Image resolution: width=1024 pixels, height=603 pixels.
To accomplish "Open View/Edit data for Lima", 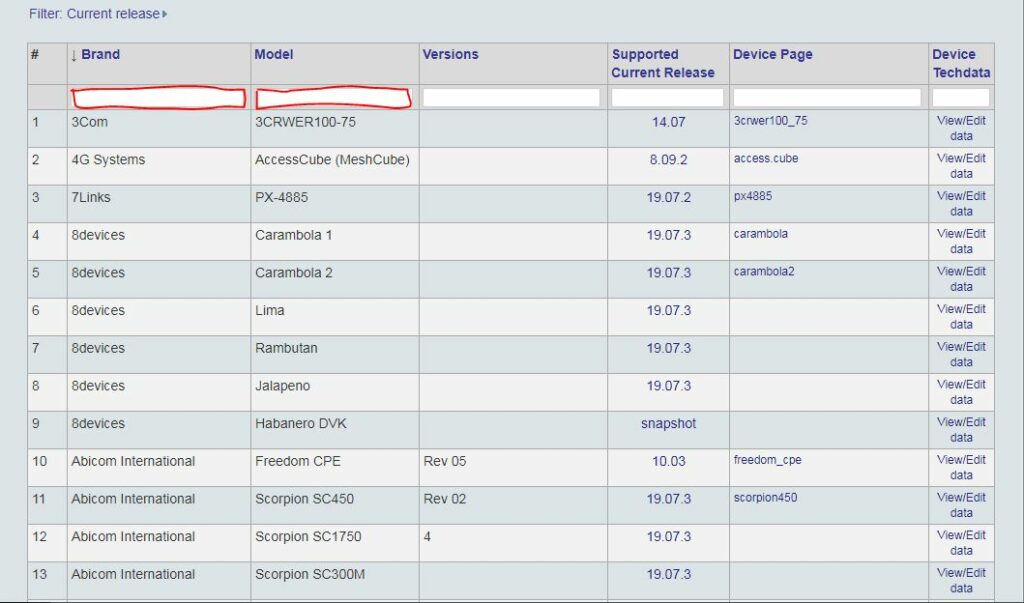I will coord(961,317).
